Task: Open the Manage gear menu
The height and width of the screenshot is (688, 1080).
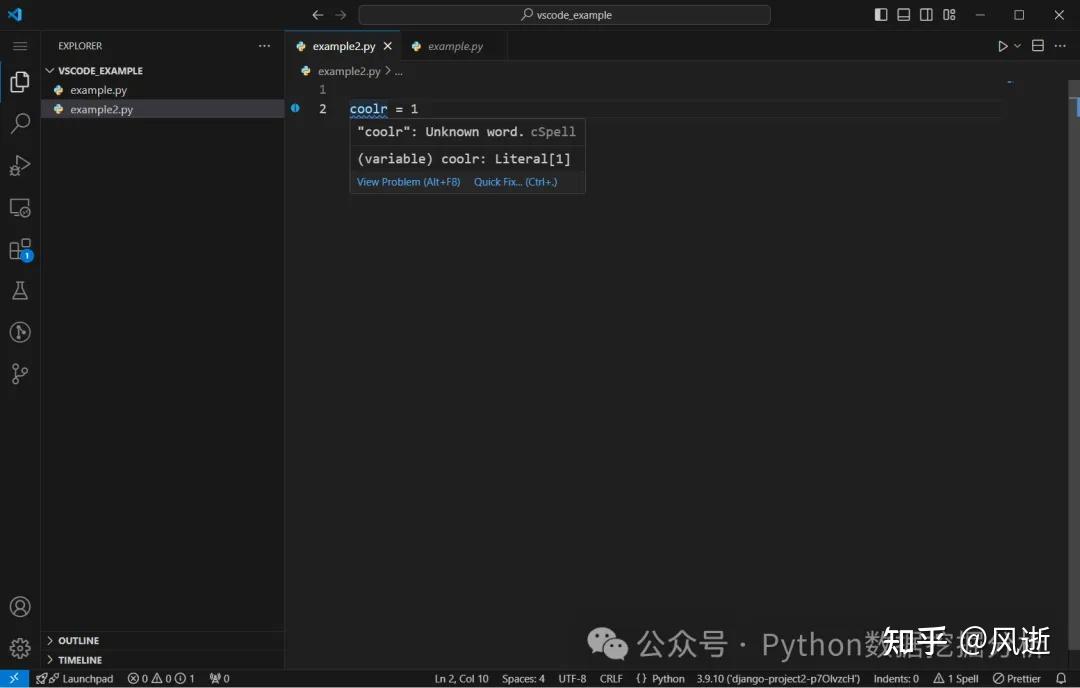Action: coord(20,647)
